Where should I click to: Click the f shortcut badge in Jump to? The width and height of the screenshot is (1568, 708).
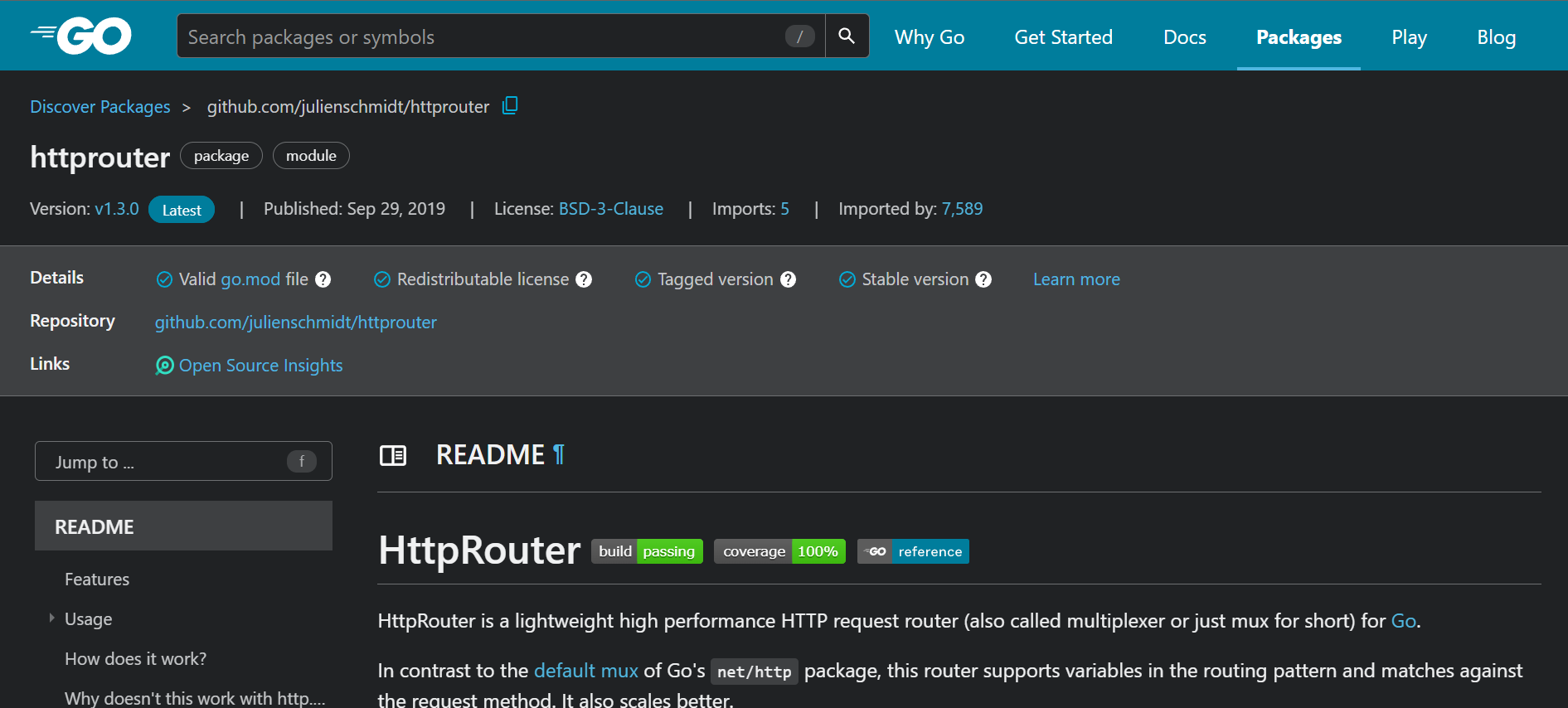pos(302,461)
